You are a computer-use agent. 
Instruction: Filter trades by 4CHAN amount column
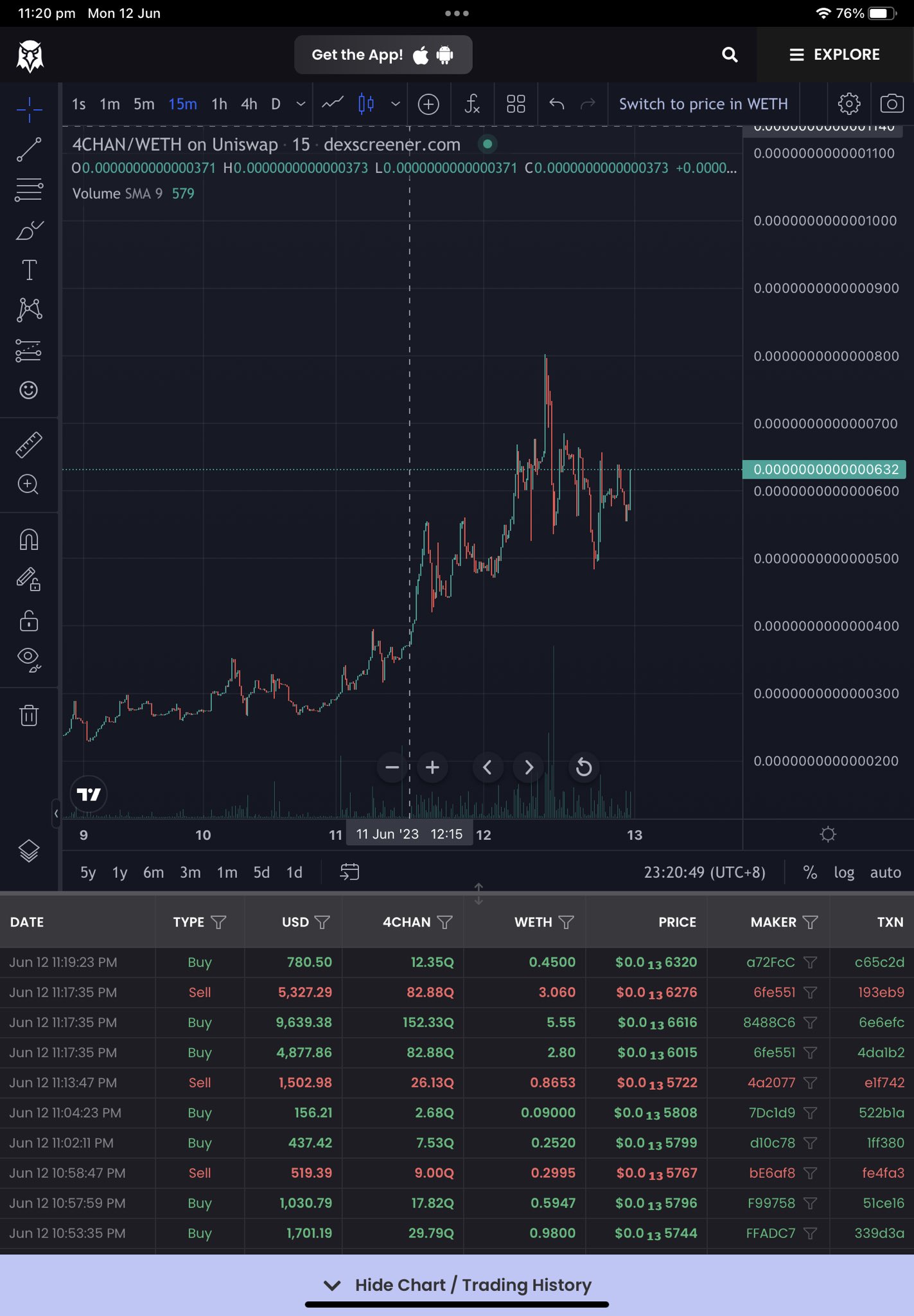(444, 922)
